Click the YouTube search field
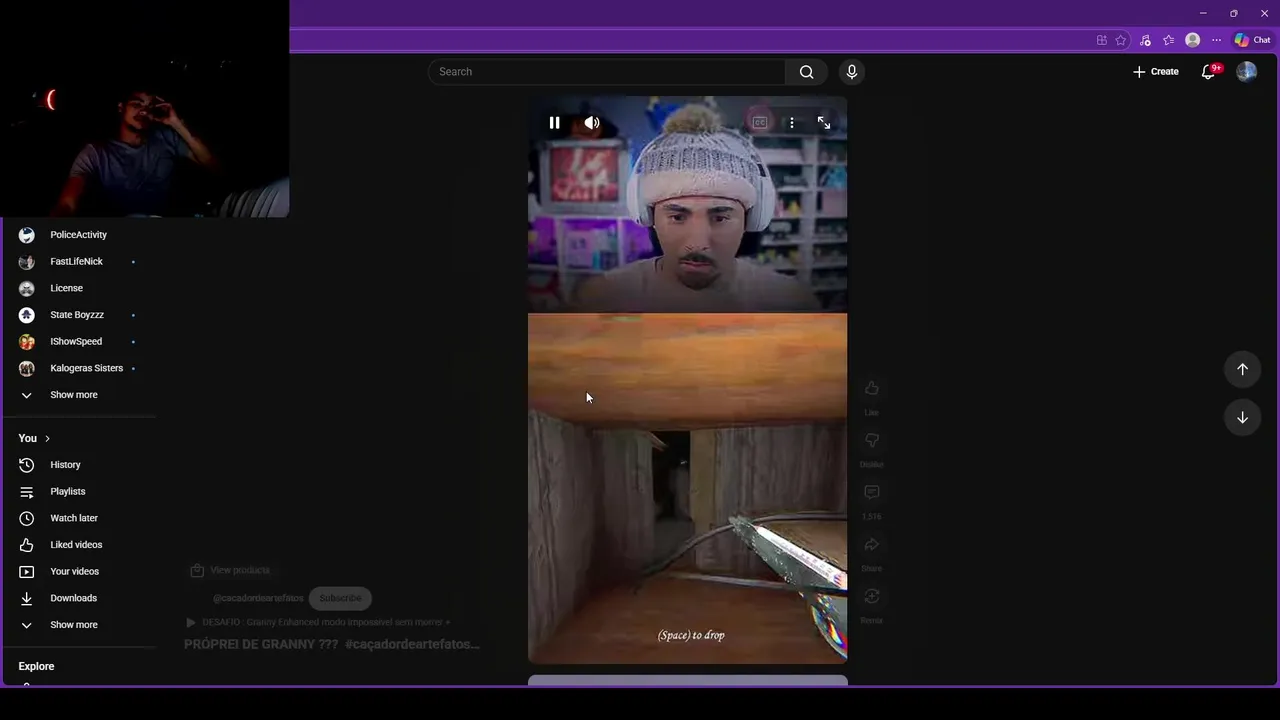 click(x=607, y=72)
